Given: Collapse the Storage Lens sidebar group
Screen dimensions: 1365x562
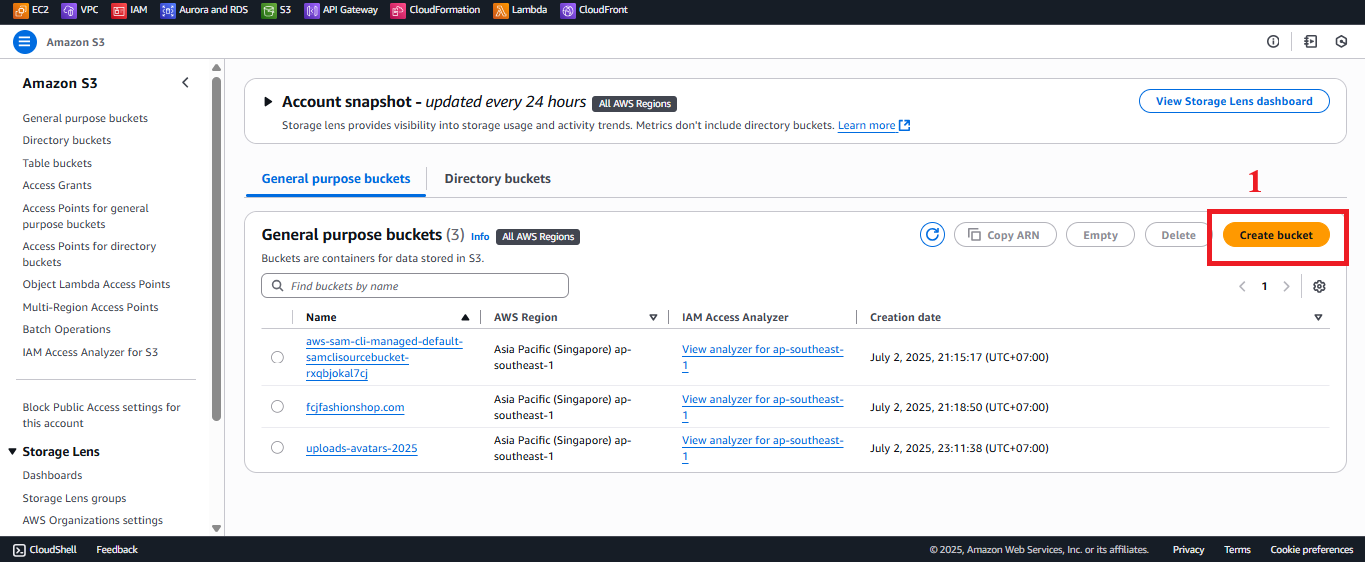Looking at the screenshot, I should tap(13, 452).
